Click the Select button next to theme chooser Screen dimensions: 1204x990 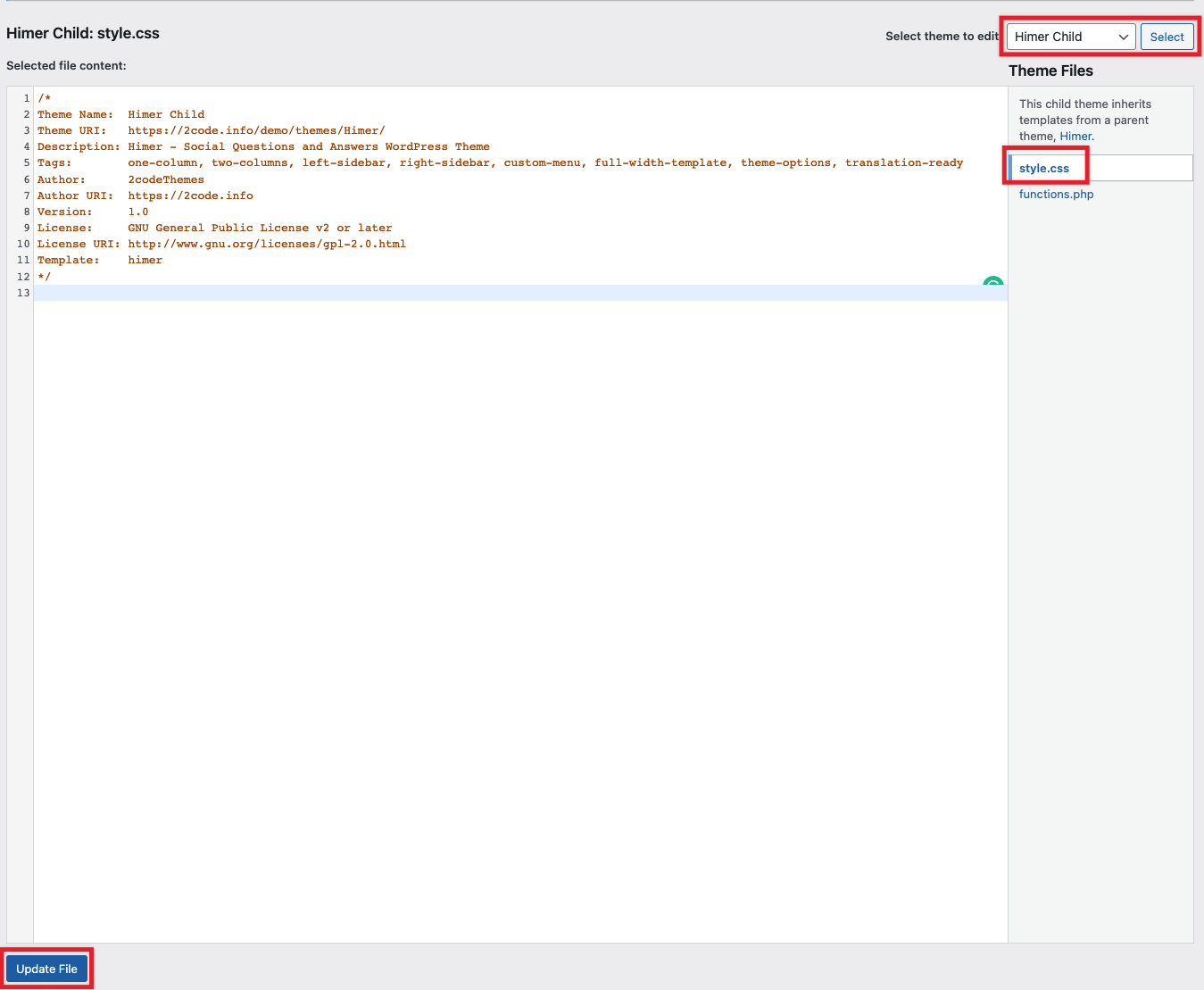(x=1167, y=37)
